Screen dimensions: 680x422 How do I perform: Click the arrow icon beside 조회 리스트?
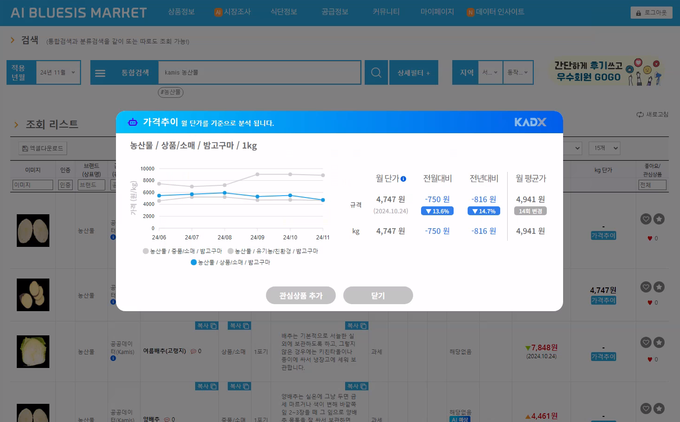[16, 124]
